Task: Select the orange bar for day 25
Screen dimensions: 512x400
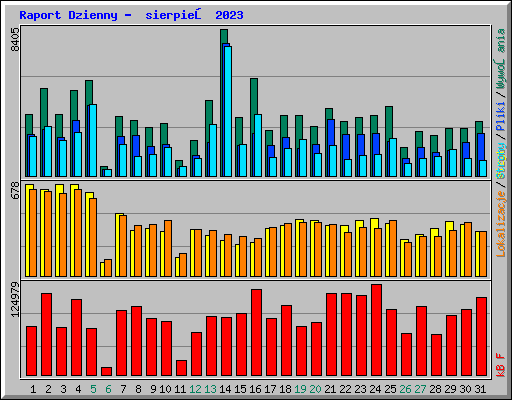Action: coord(393,248)
